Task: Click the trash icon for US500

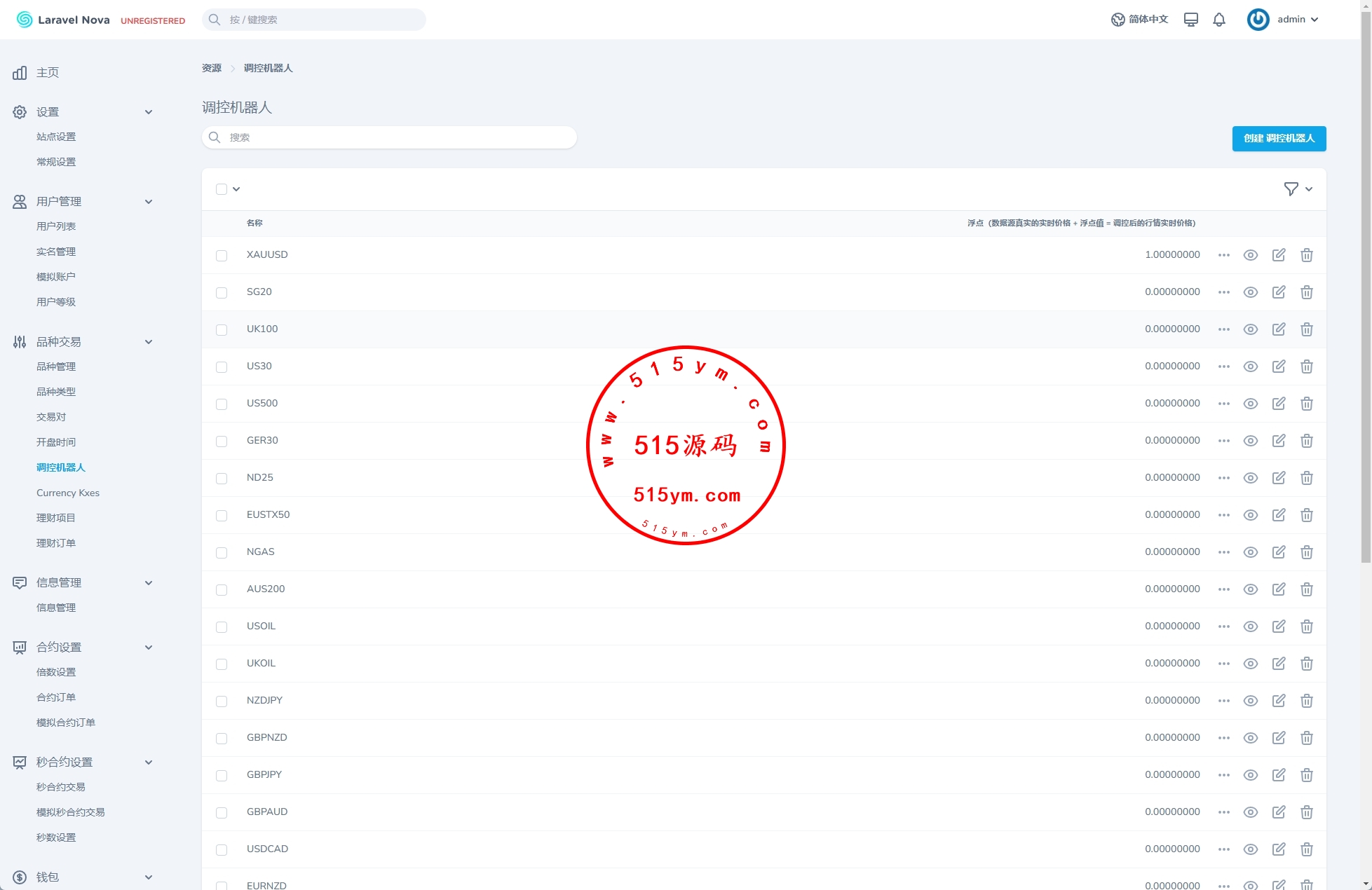Action: tap(1306, 404)
